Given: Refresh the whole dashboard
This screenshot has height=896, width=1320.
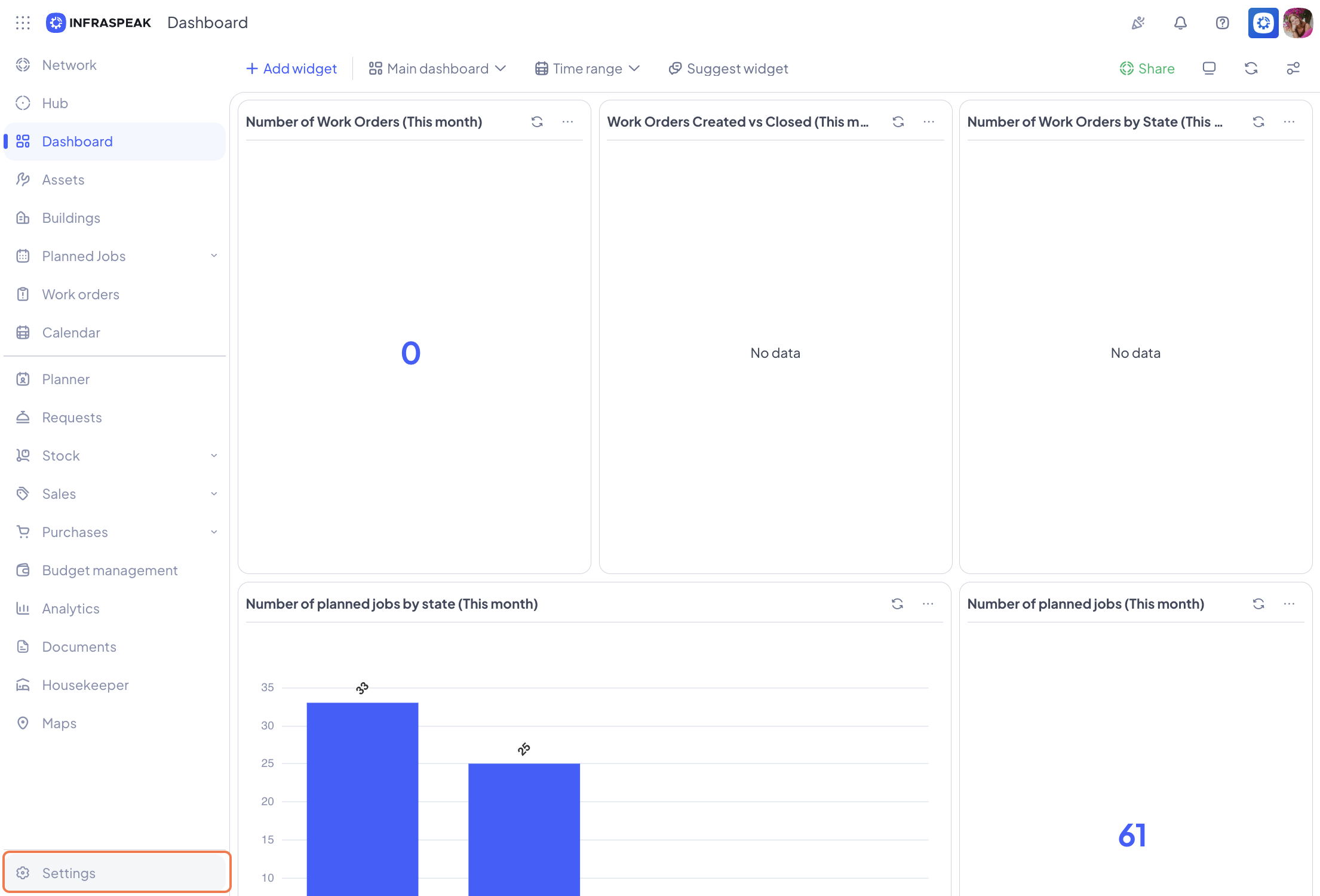Looking at the screenshot, I should coord(1251,69).
